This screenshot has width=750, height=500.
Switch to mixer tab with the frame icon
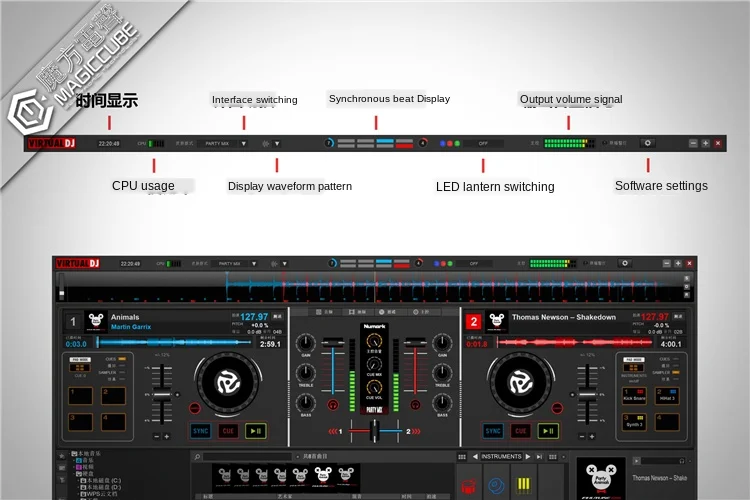click(x=357, y=312)
